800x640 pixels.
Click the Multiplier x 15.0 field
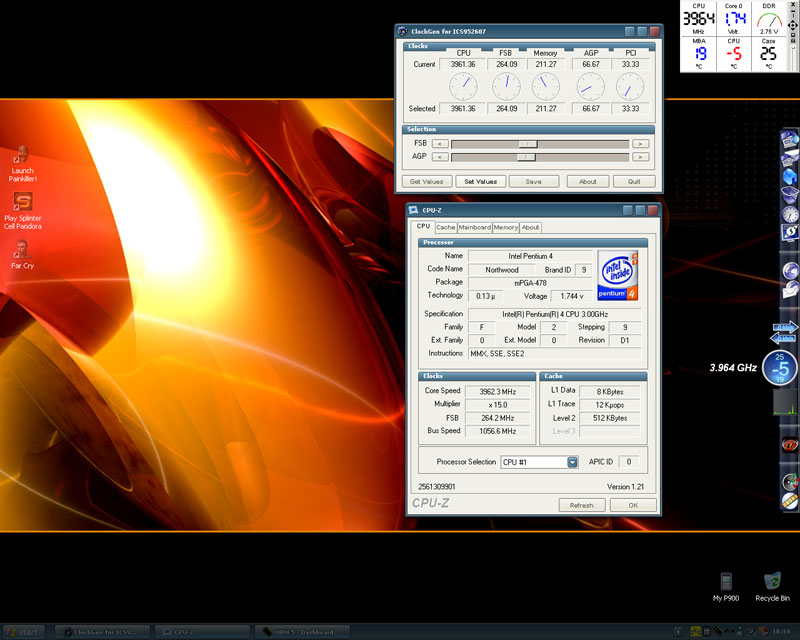click(497, 405)
